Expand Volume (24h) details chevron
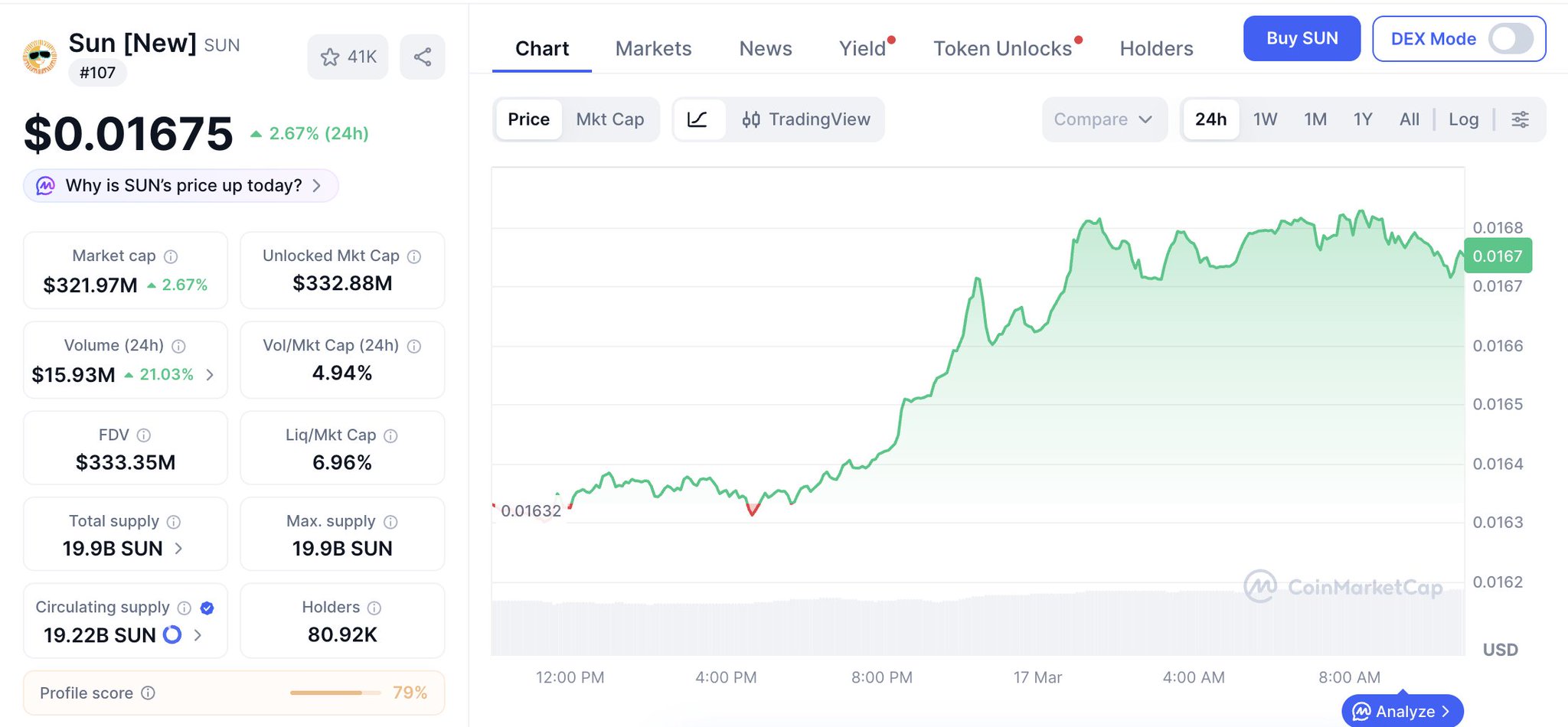This screenshot has height=727, width=1568. tap(210, 374)
